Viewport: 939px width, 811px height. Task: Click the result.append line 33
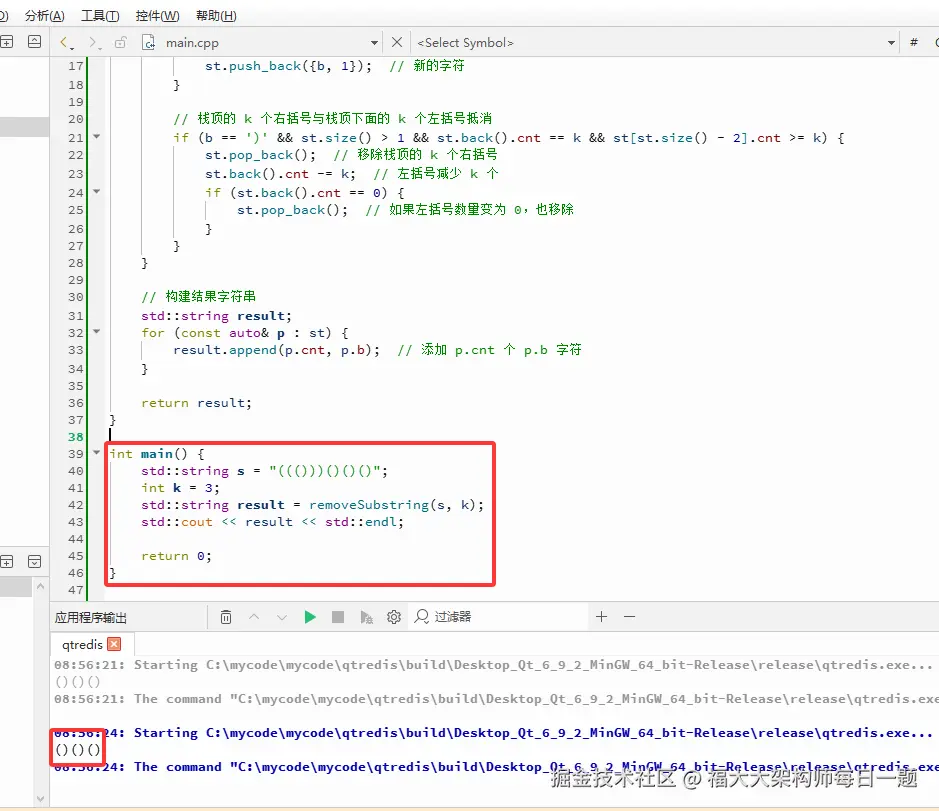pos(276,350)
